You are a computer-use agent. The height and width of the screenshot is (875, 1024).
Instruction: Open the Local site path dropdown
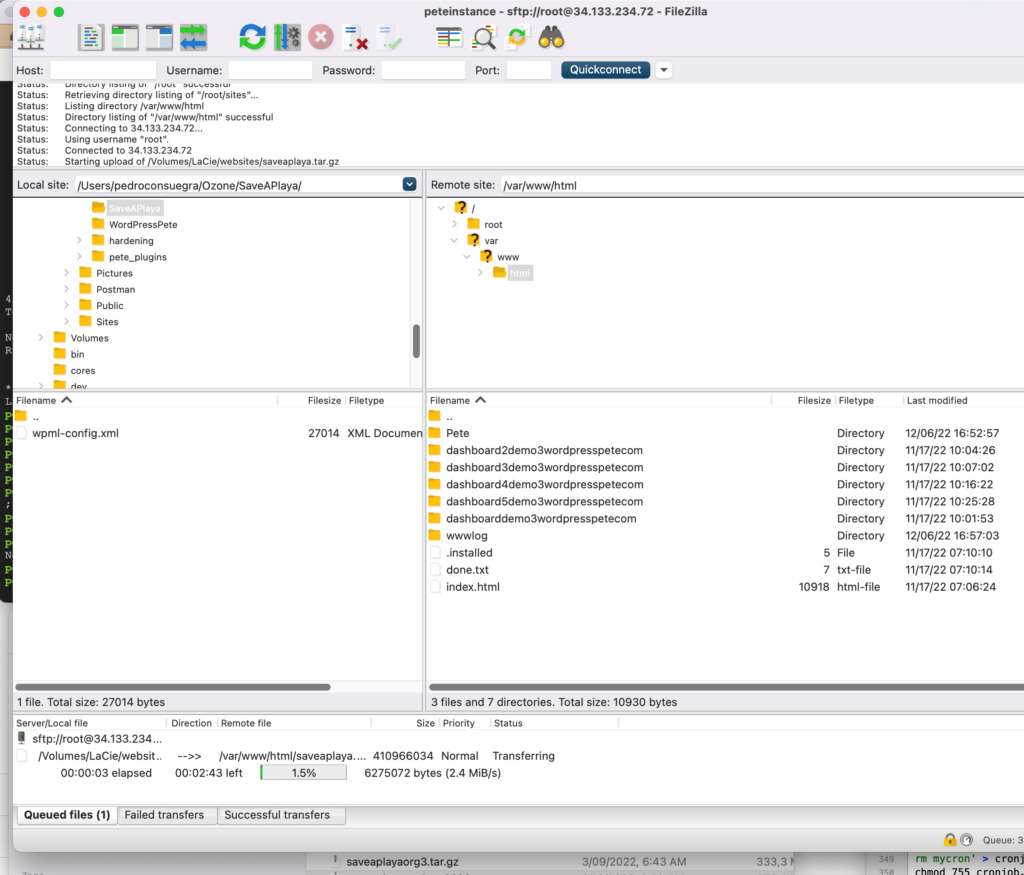click(x=409, y=185)
